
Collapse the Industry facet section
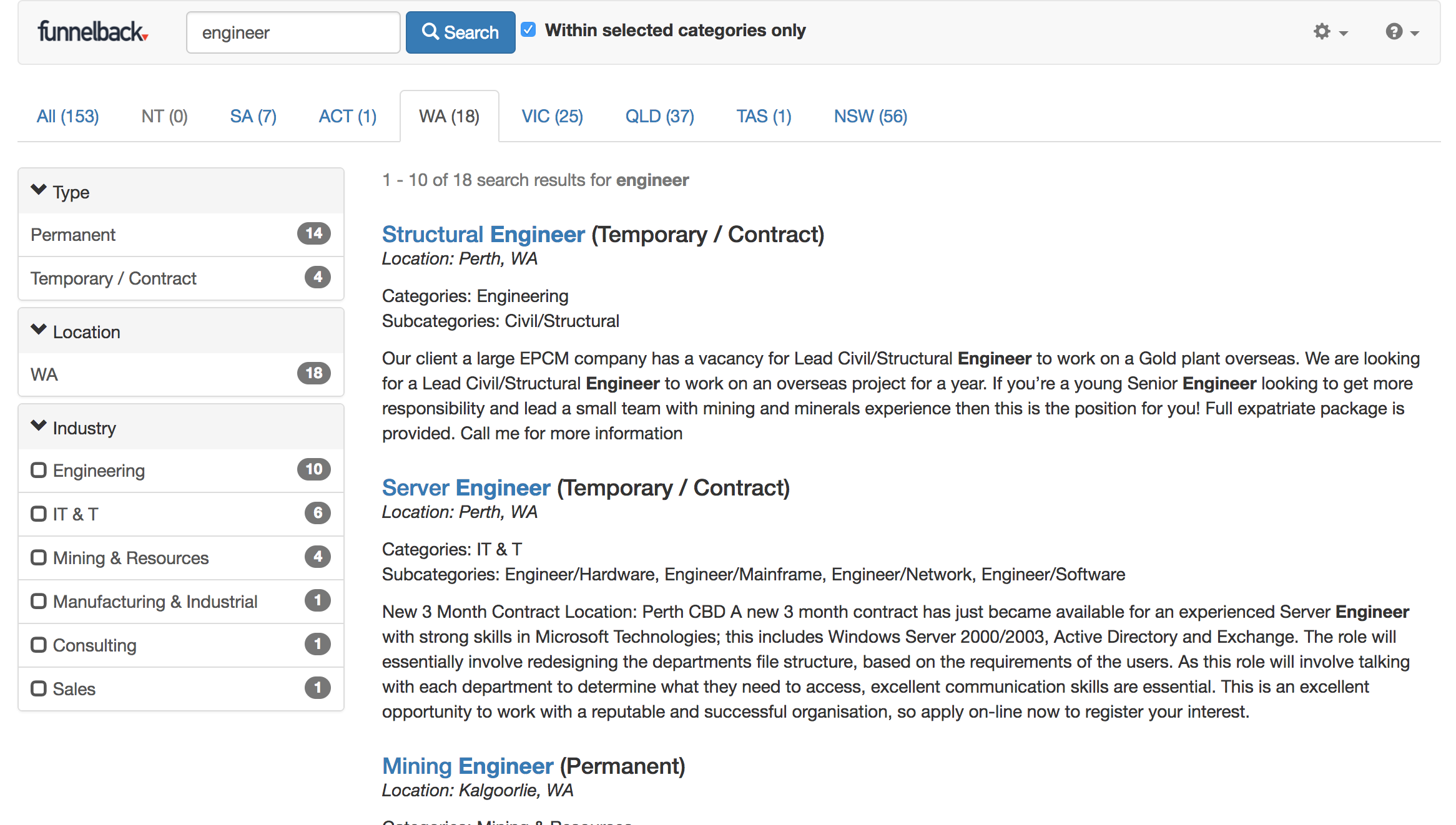(x=39, y=426)
